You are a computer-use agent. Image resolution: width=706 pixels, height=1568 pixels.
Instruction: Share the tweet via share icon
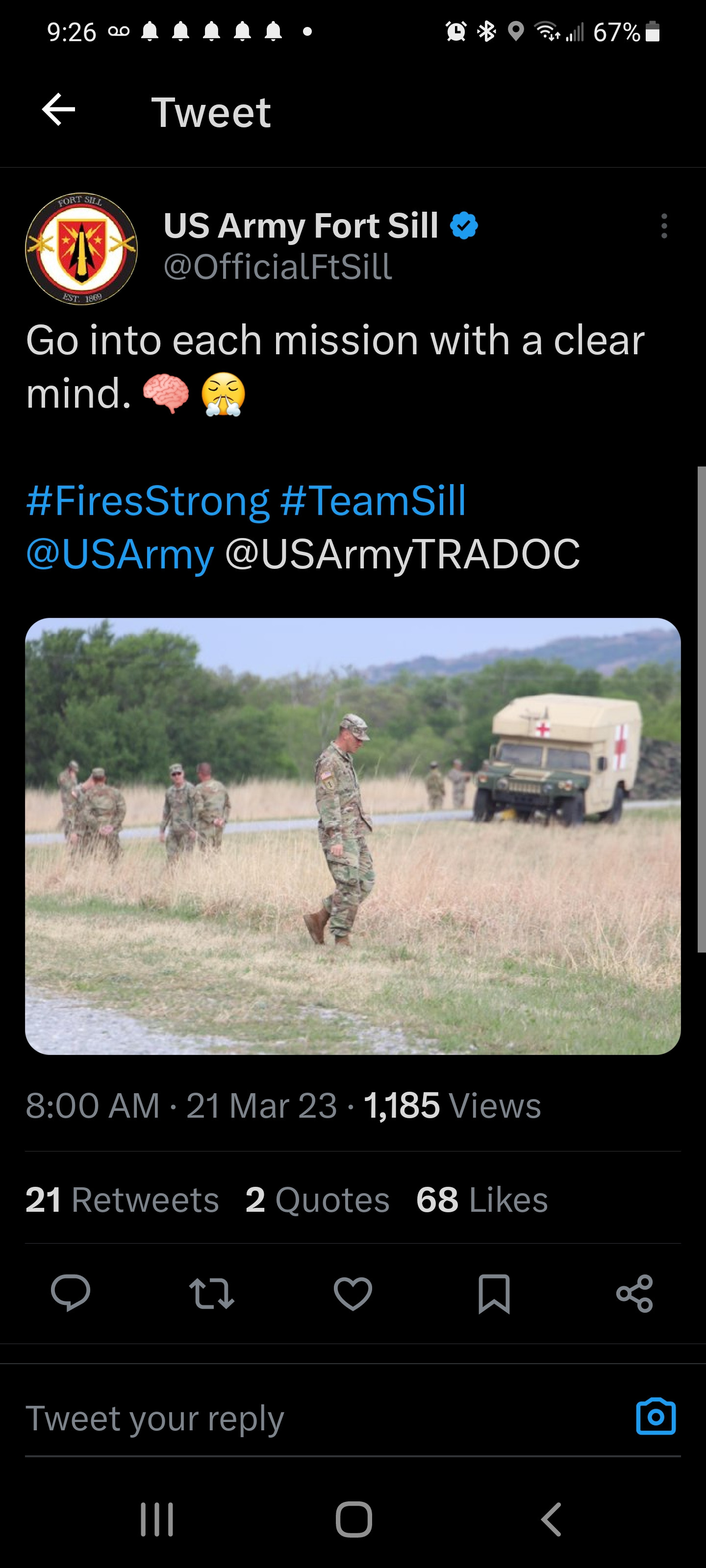[x=635, y=1293]
